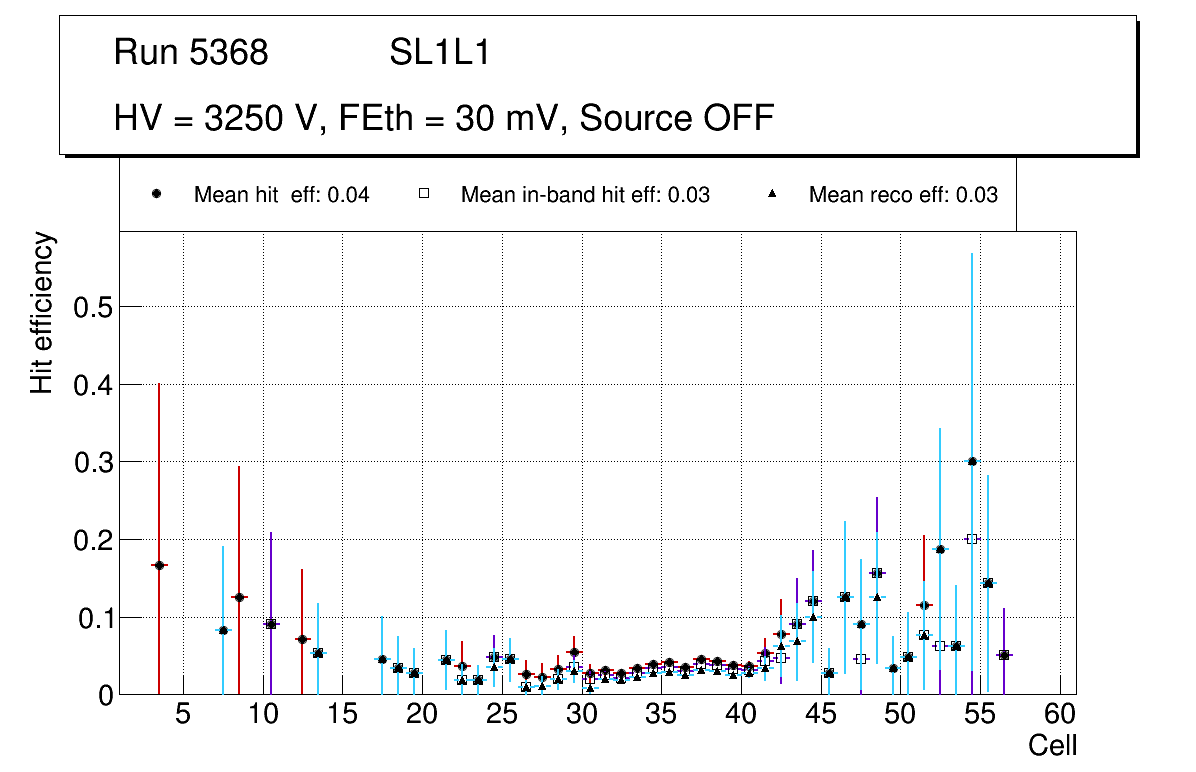Click the 'Mean reco eff: 0.03' legend label

coord(902,195)
